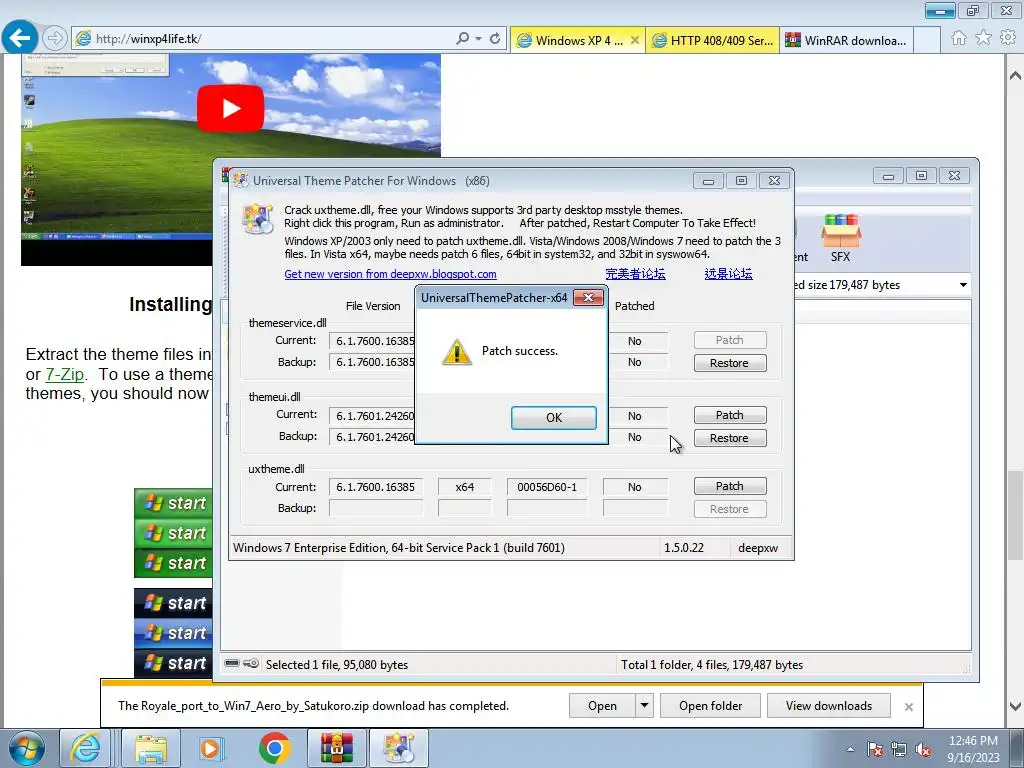Screen dimensions: 1024x768
Task: Click deepxw in patcher status bar
Action: click(758, 548)
